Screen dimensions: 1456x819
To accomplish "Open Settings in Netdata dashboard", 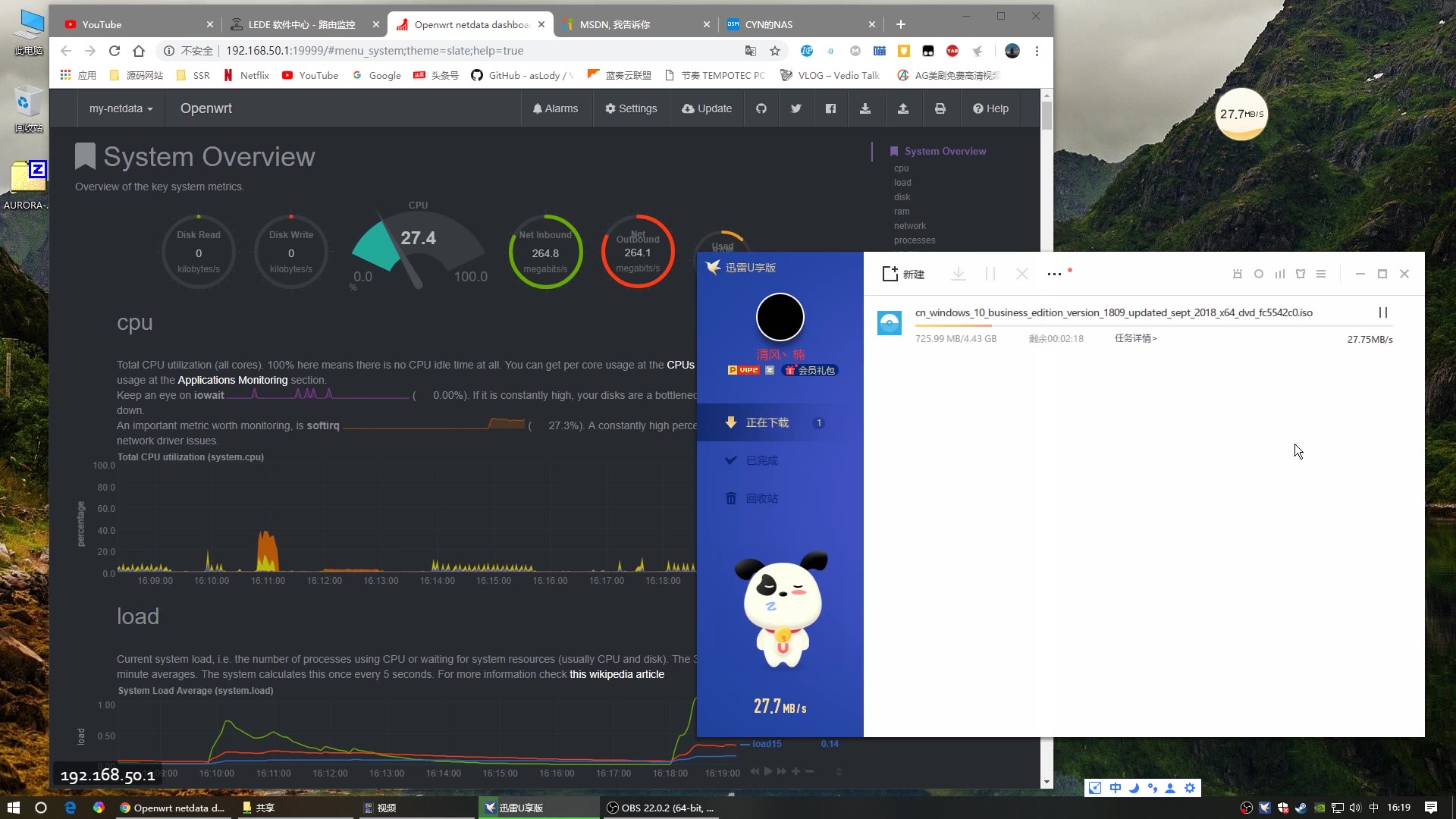I will (x=631, y=108).
